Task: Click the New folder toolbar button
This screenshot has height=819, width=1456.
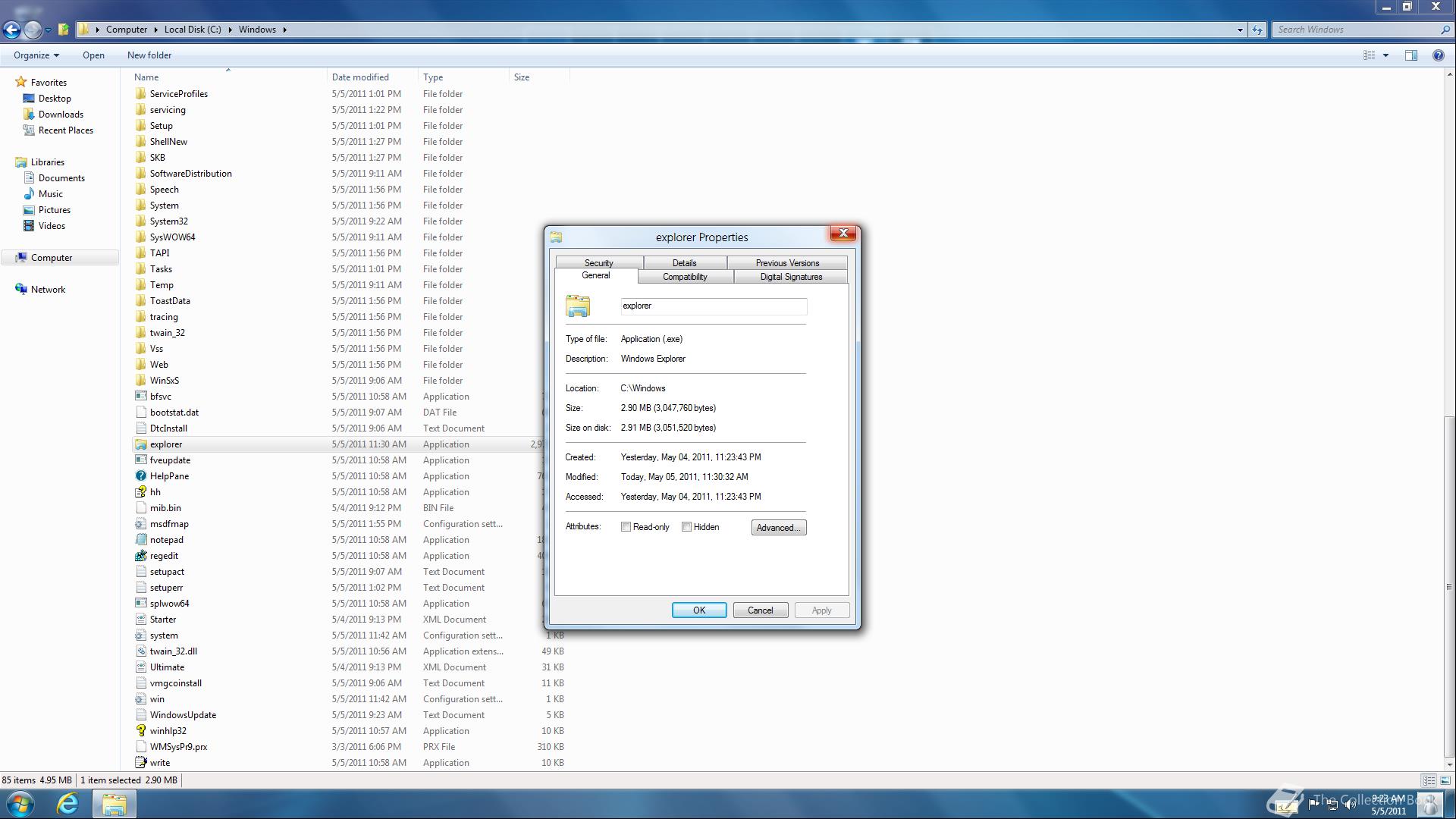Action: [x=149, y=55]
